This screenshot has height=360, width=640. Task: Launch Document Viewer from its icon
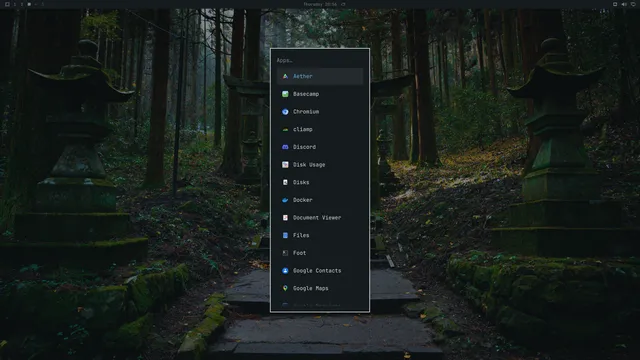285,218
